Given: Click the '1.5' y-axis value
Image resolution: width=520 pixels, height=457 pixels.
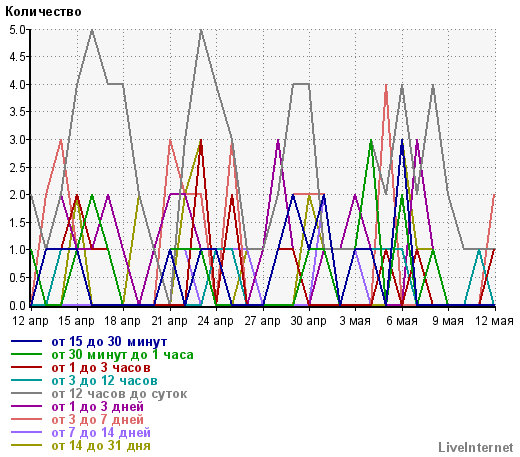Looking at the screenshot, I should (17, 223).
